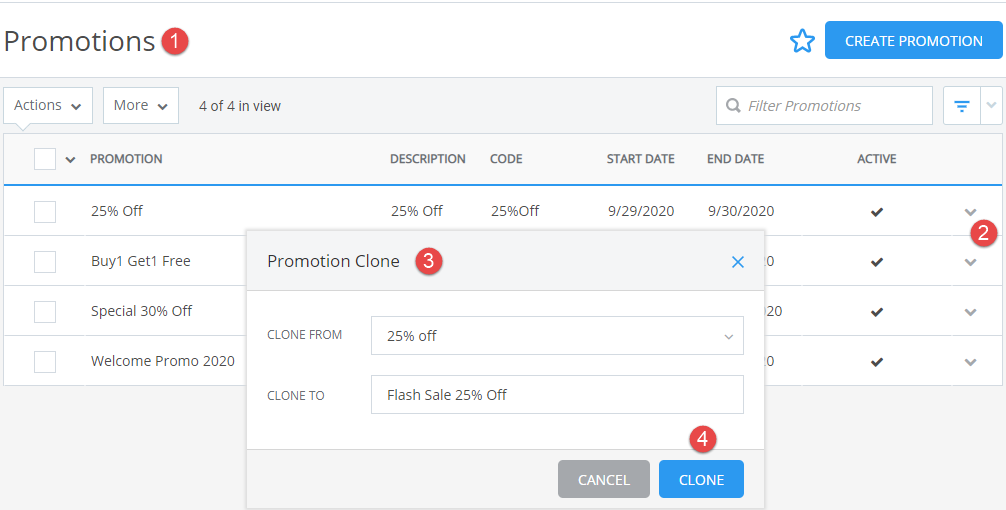Expand row menu chevron for Welcome Promo 2020
This screenshot has width=1006, height=510.
[x=970, y=362]
